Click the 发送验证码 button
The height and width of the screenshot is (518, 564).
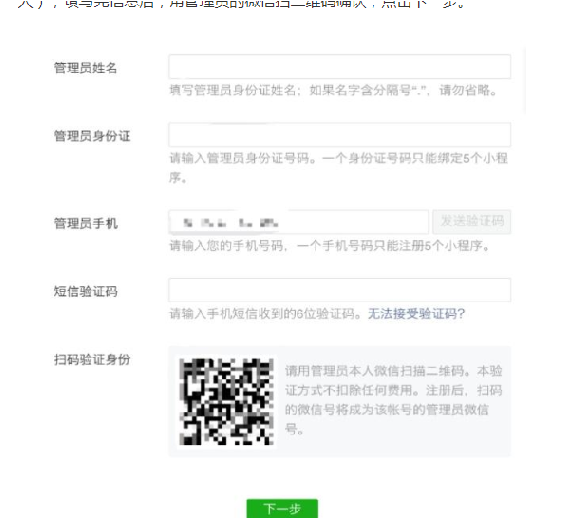pyautogui.click(x=472, y=222)
